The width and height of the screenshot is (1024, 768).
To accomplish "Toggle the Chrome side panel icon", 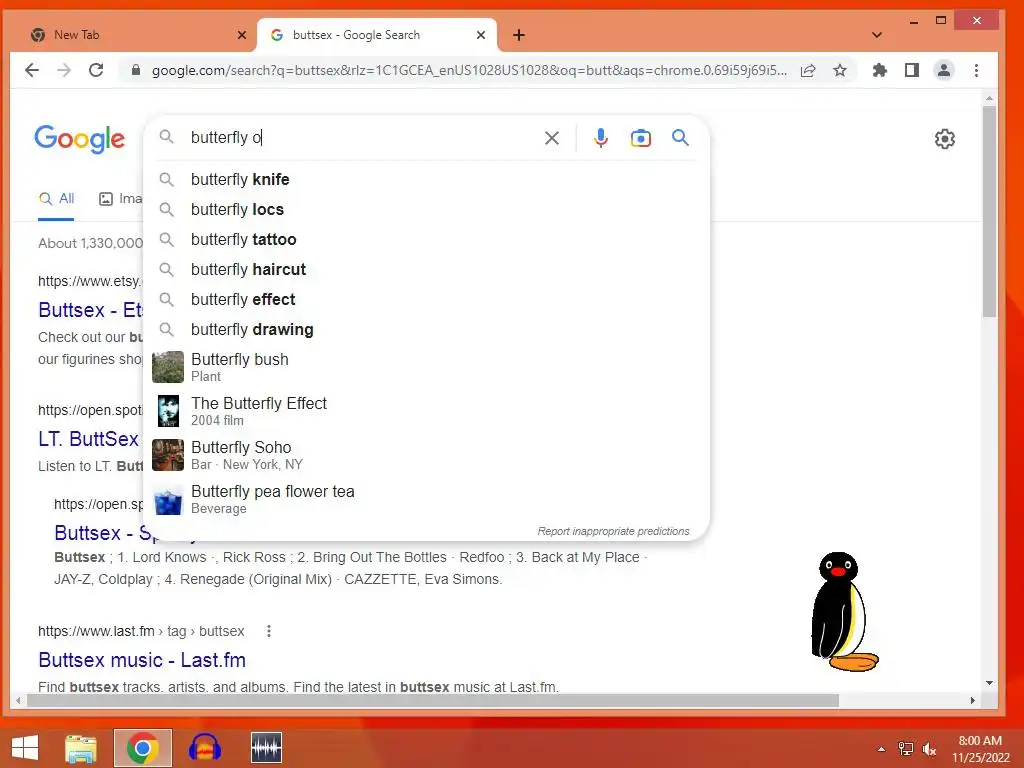I will [x=912, y=70].
